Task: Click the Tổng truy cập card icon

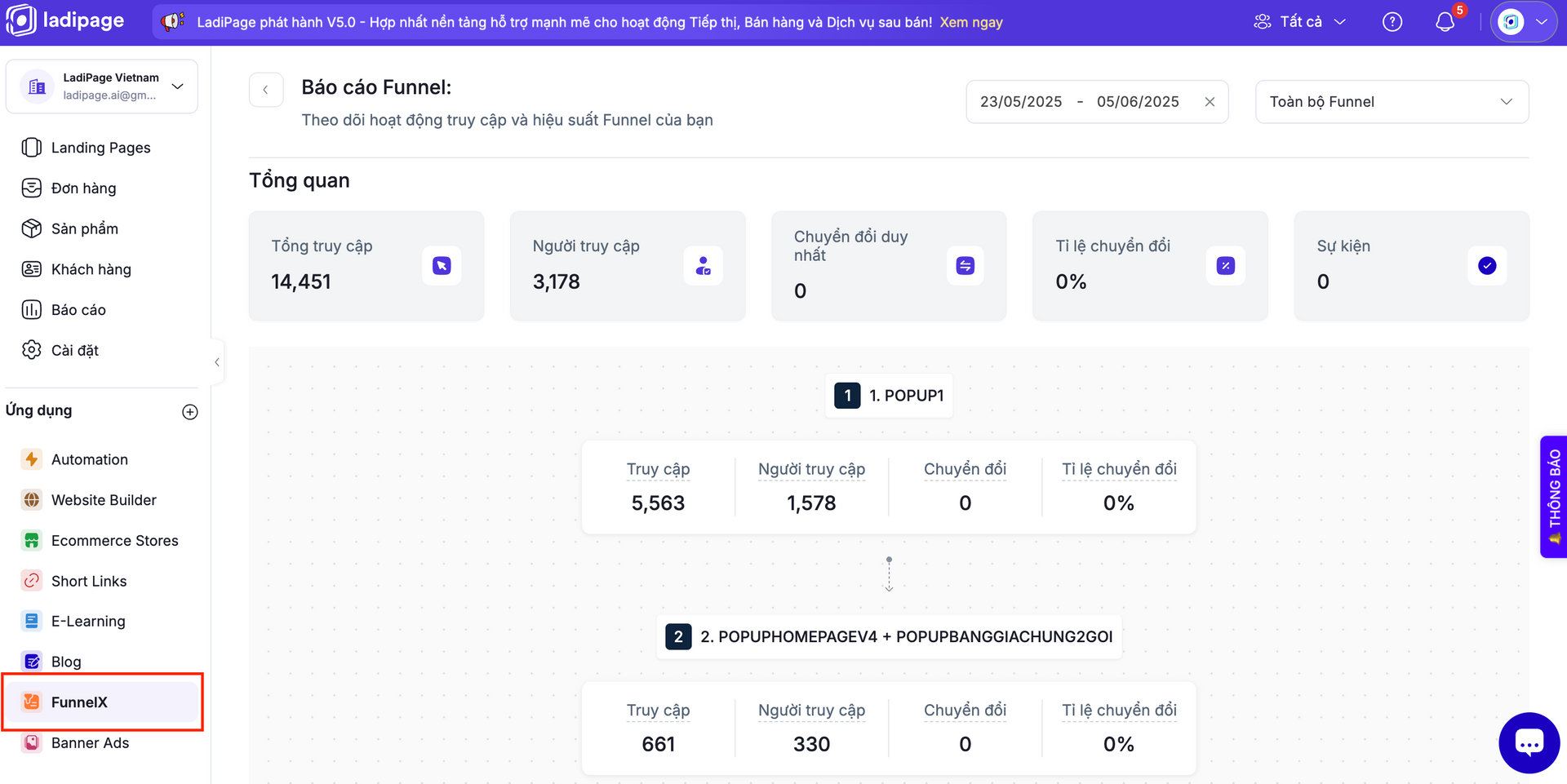Action: (x=442, y=266)
